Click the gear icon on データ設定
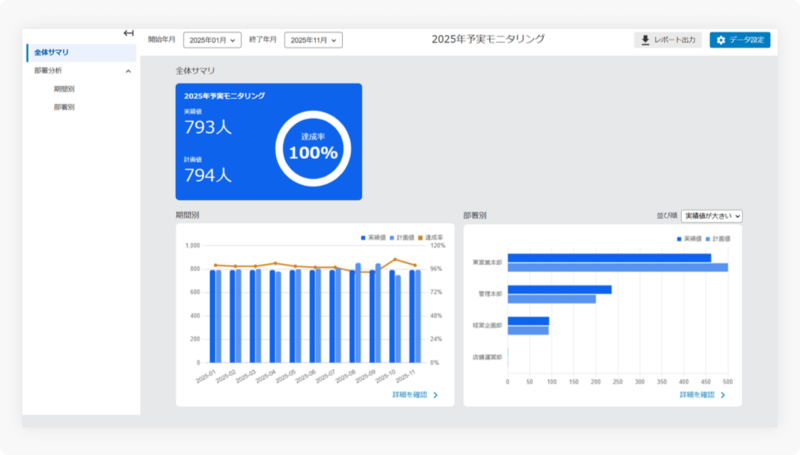 click(x=721, y=40)
